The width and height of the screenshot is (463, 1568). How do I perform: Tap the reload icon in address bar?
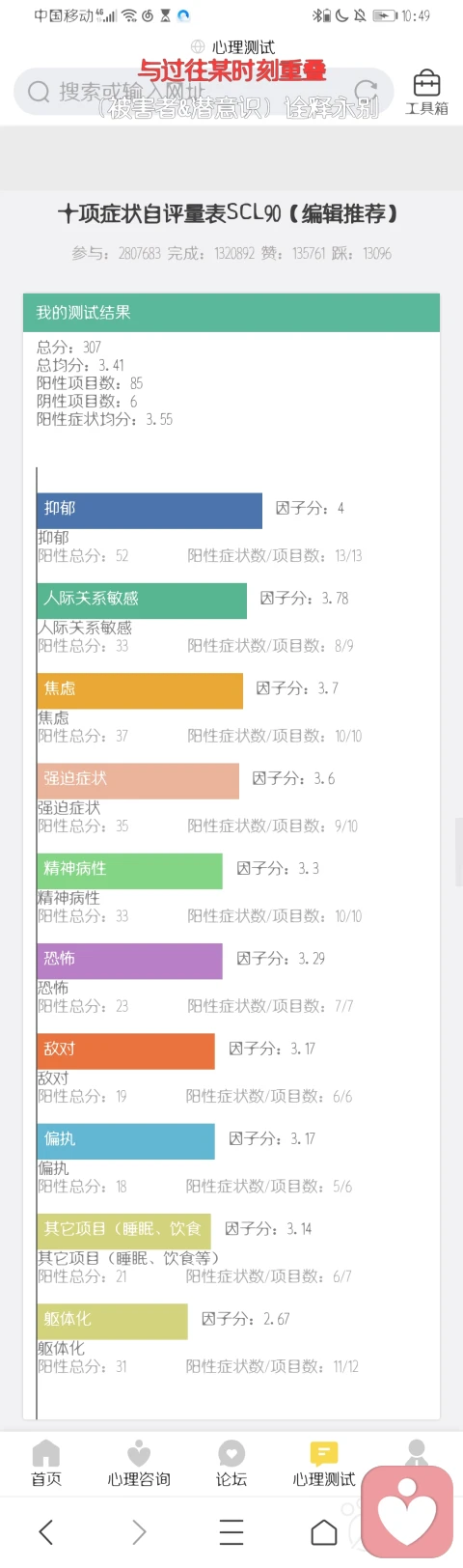tap(366, 92)
